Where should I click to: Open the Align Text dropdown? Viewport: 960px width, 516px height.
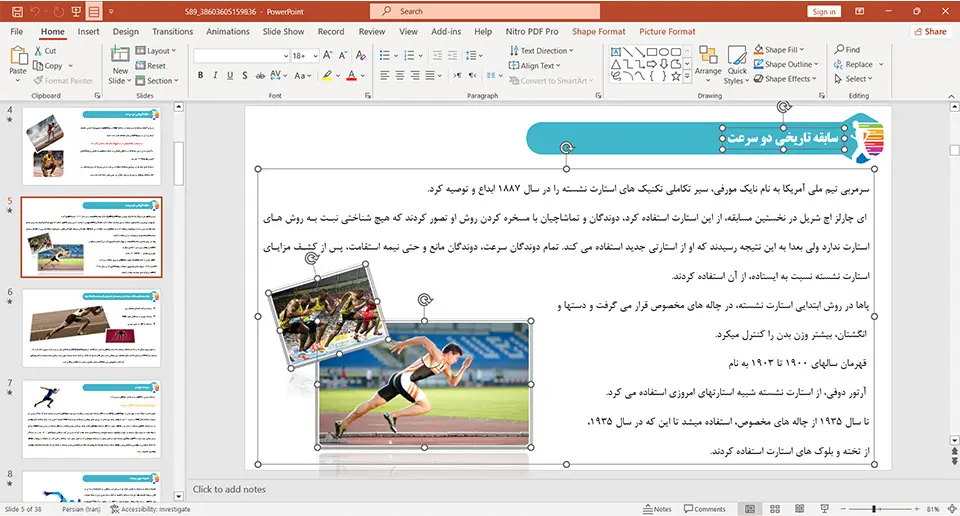(x=534, y=65)
